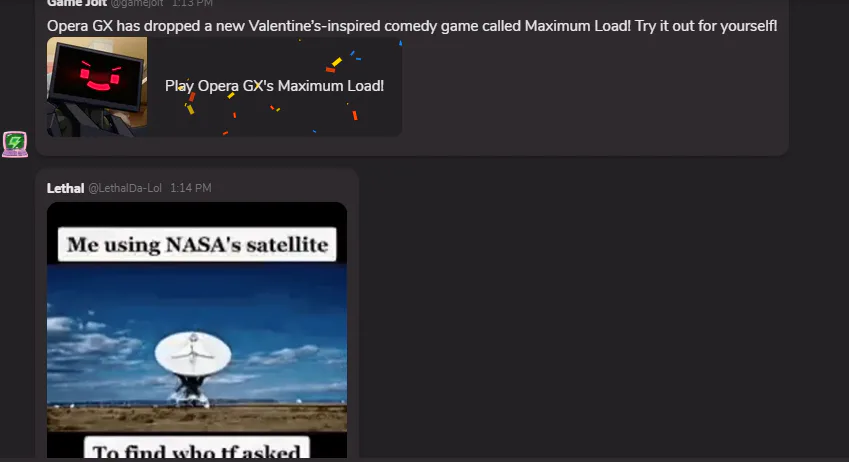Image resolution: width=849 pixels, height=462 pixels.
Task: Click the black top border of the meme
Action: (x=197, y=214)
